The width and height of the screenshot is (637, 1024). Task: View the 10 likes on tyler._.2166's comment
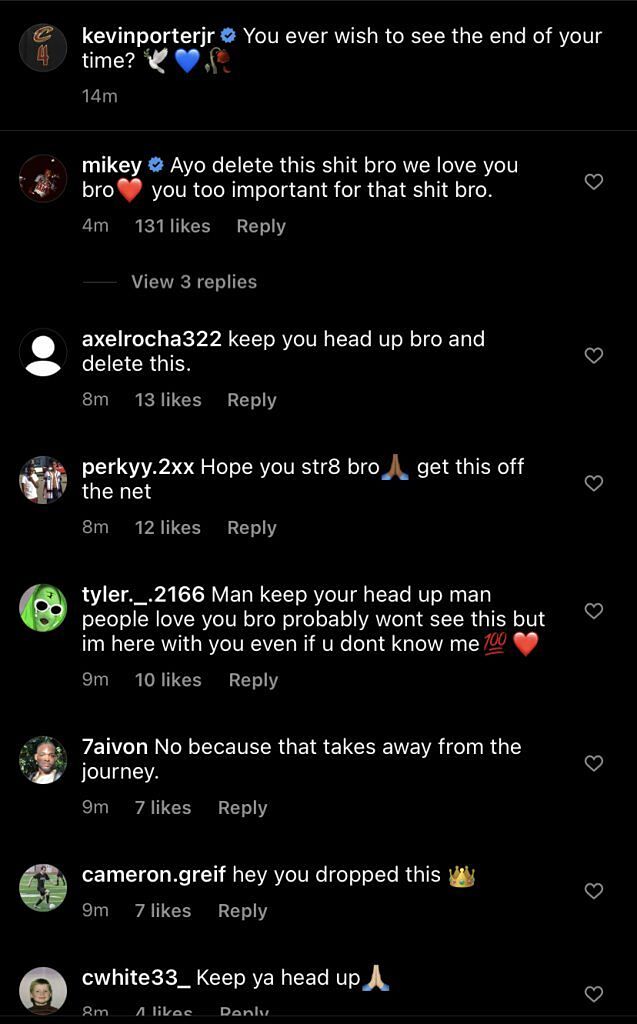click(x=168, y=680)
